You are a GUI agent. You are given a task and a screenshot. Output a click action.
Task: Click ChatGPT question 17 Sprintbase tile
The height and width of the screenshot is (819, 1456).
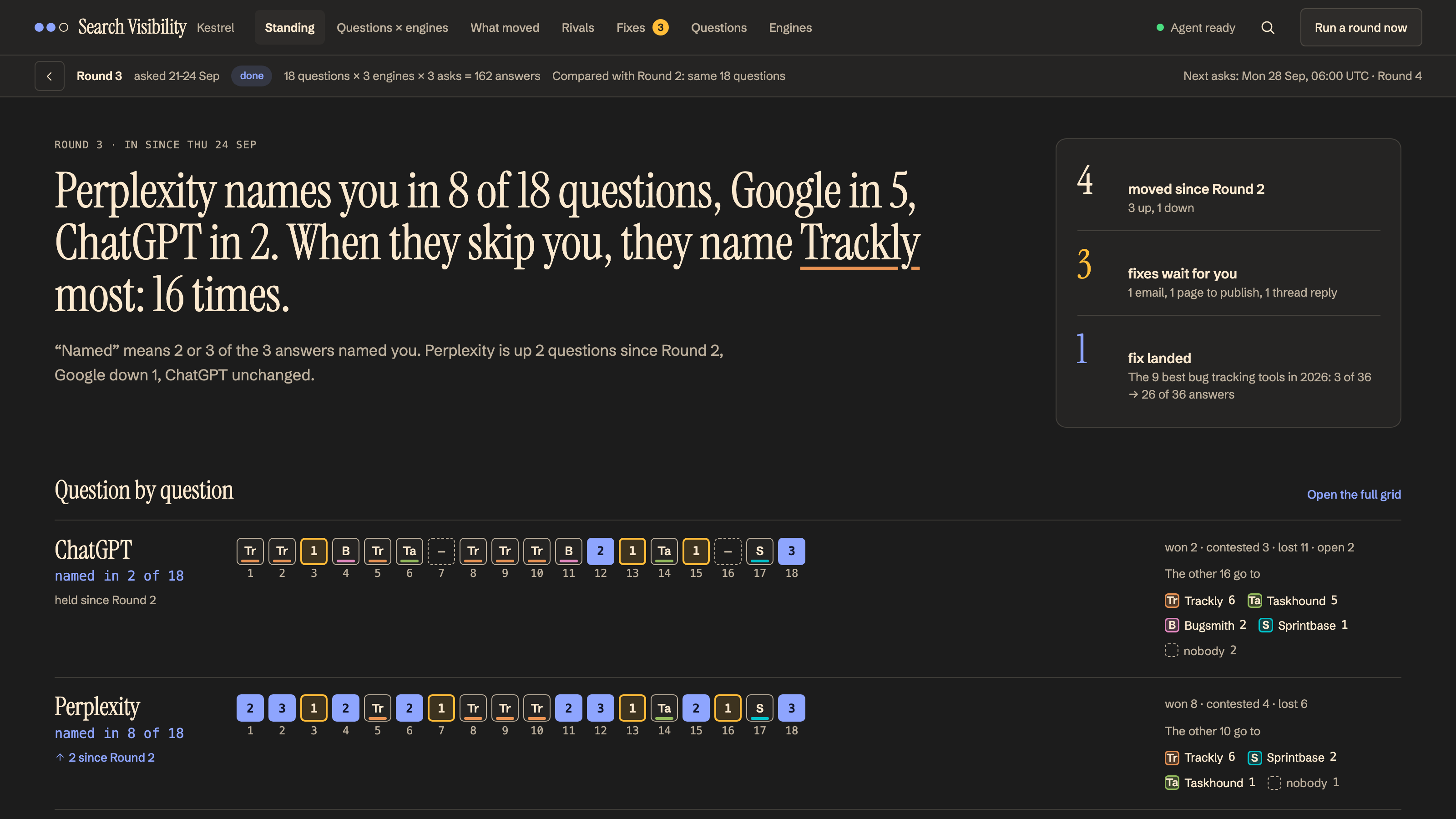click(x=760, y=551)
